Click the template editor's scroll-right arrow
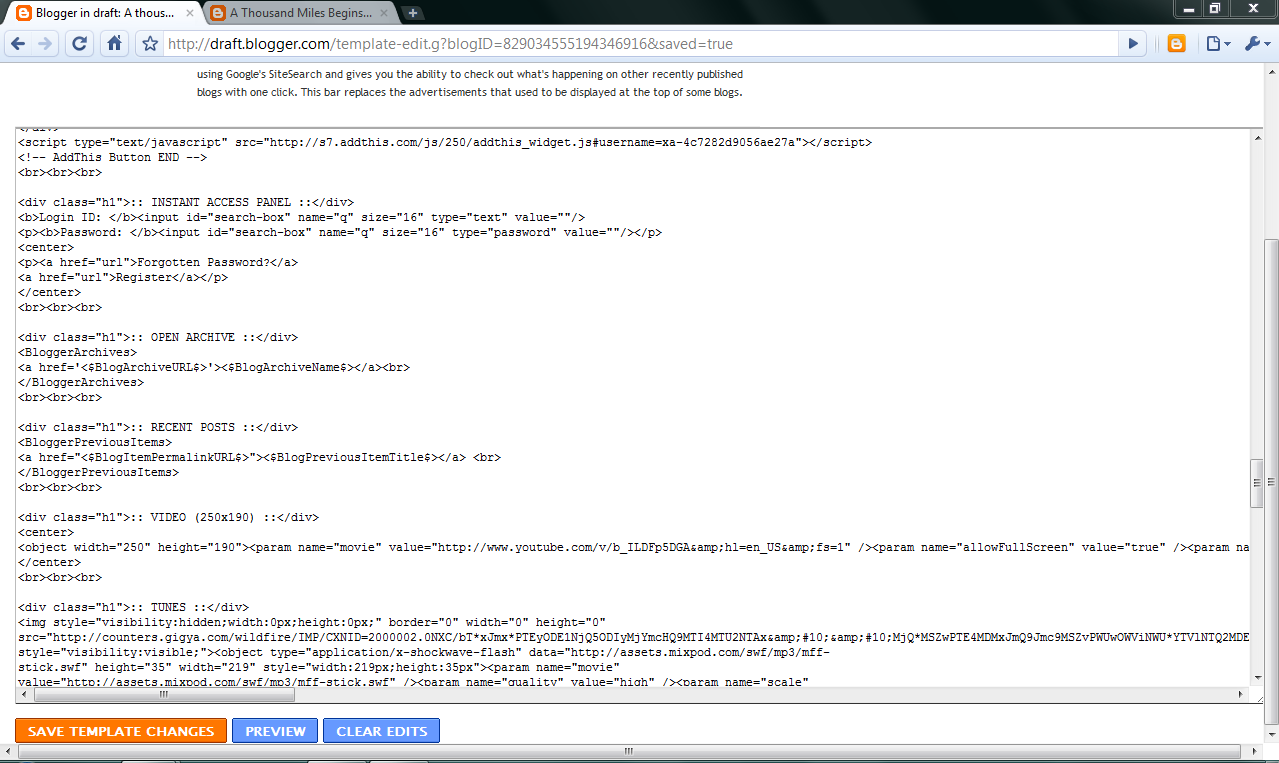Image resolution: width=1279 pixels, height=763 pixels. pos(1242,694)
